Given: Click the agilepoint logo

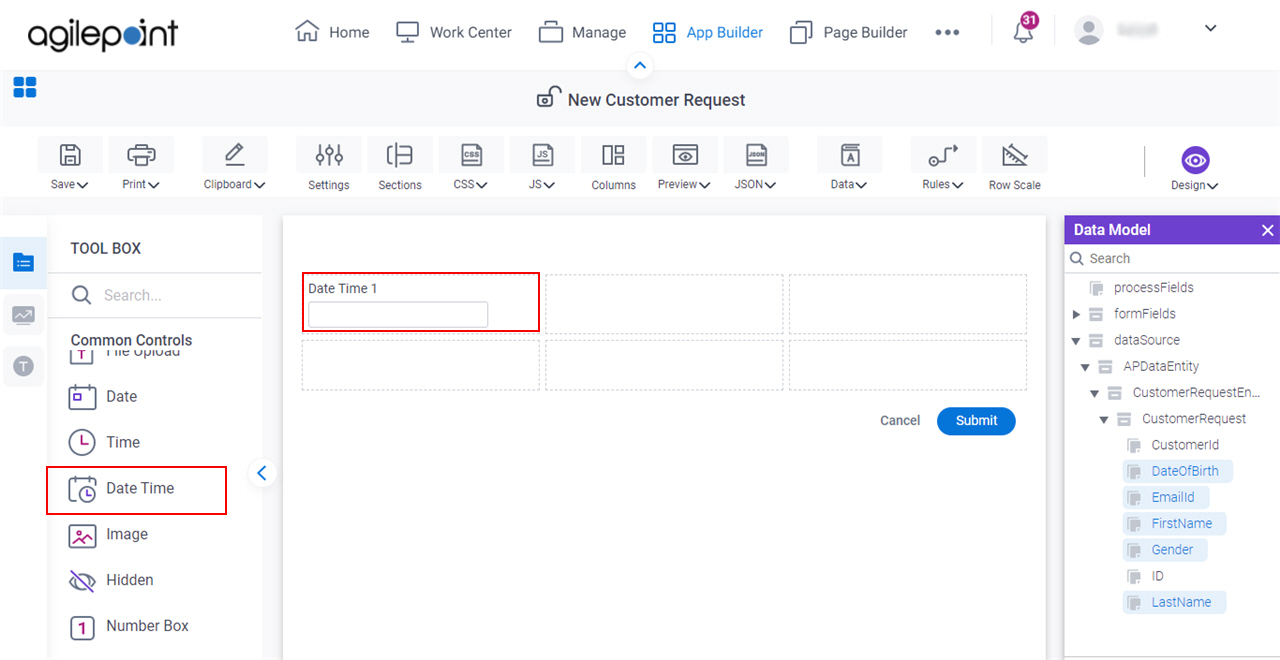Looking at the screenshot, I should pos(103,35).
